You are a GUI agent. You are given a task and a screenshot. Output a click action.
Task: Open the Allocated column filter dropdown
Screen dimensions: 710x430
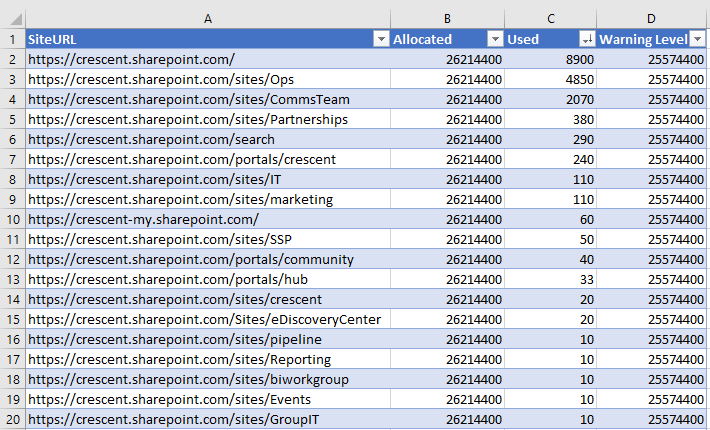click(495, 39)
